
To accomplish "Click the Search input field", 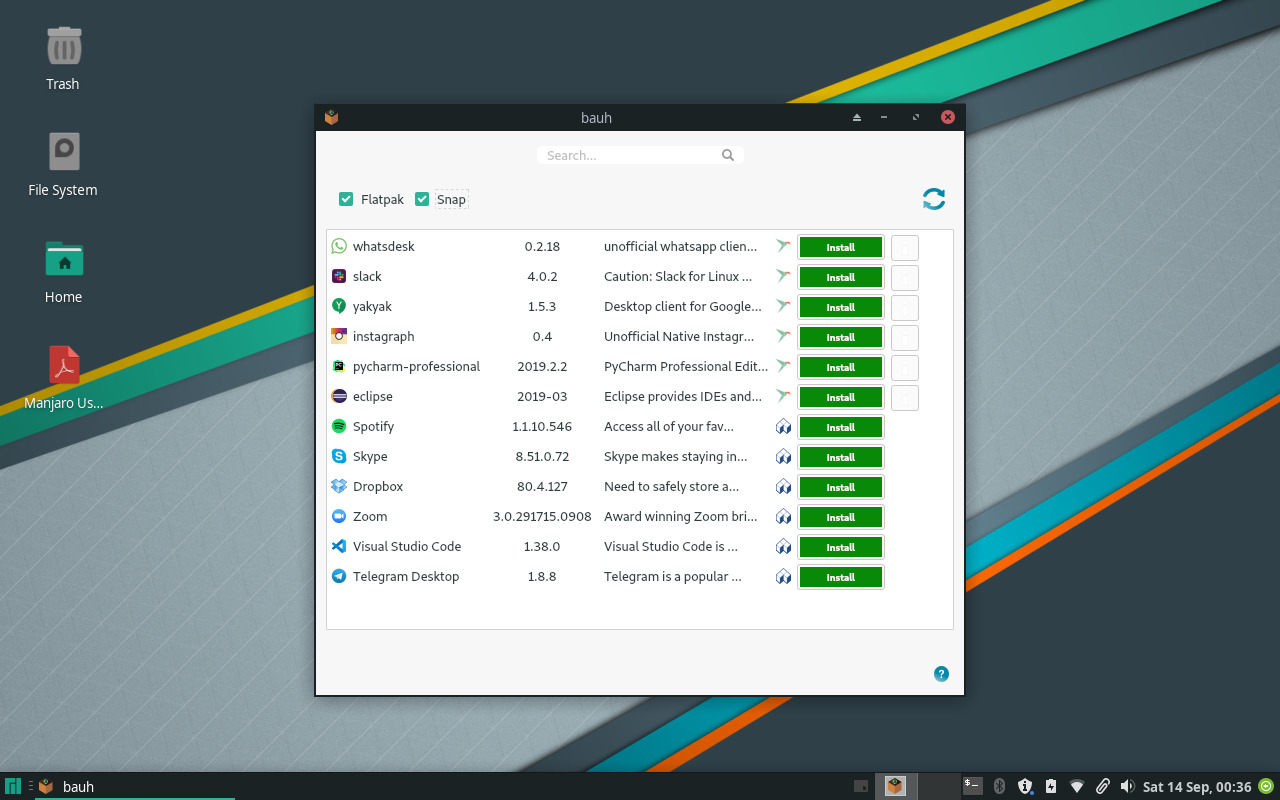I will 640,155.
